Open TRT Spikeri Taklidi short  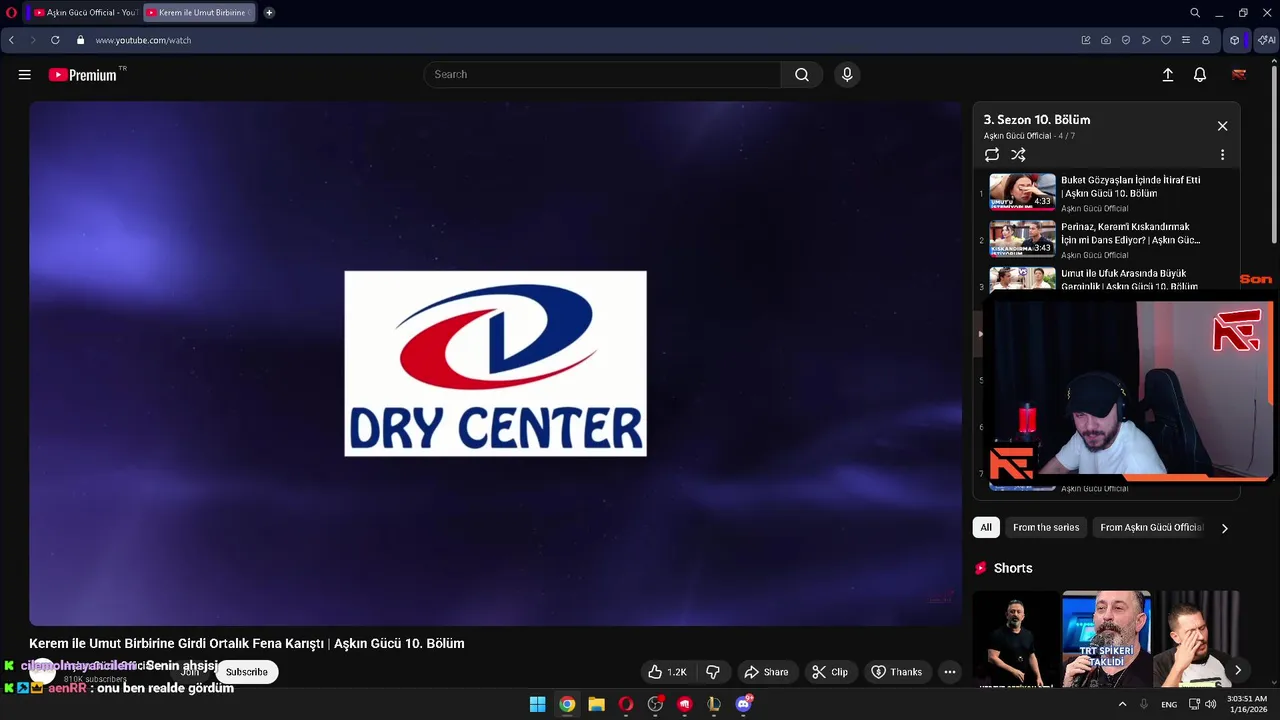[x=1106, y=638]
